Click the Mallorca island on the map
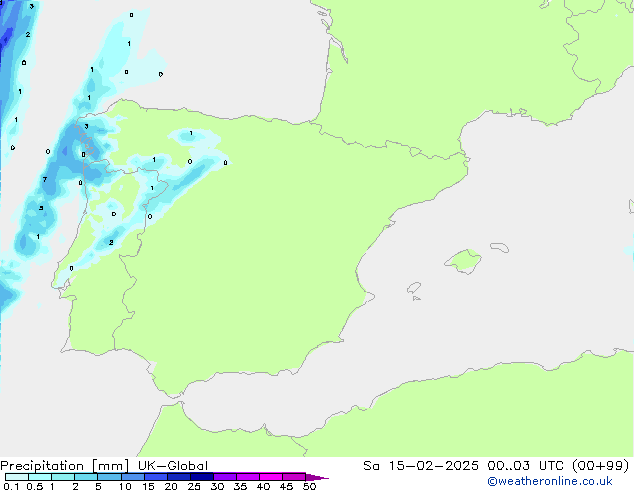The height and width of the screenshot is (490, 634). coord(463,261)
